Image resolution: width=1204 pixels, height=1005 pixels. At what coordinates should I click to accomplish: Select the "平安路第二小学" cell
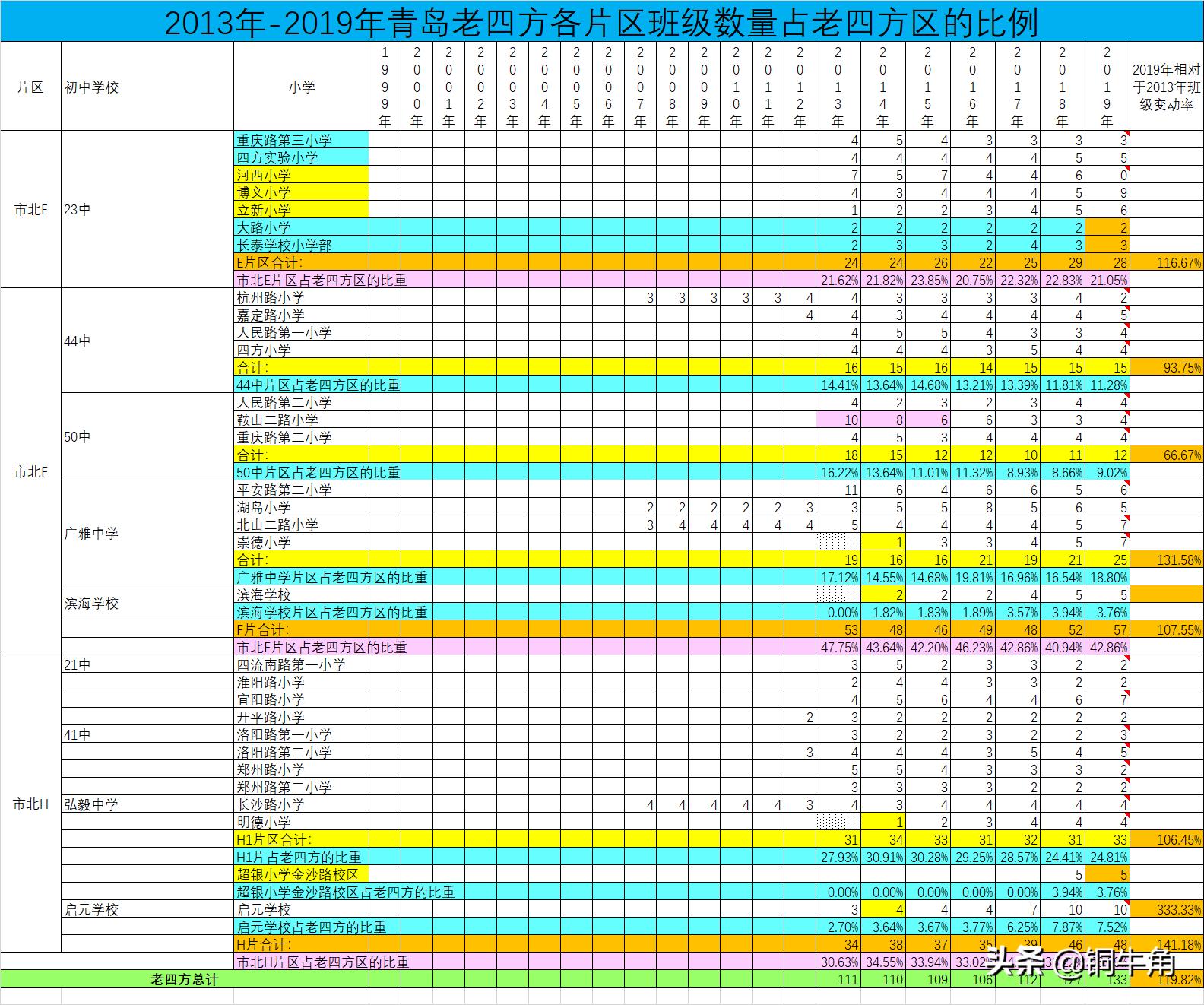302,490
